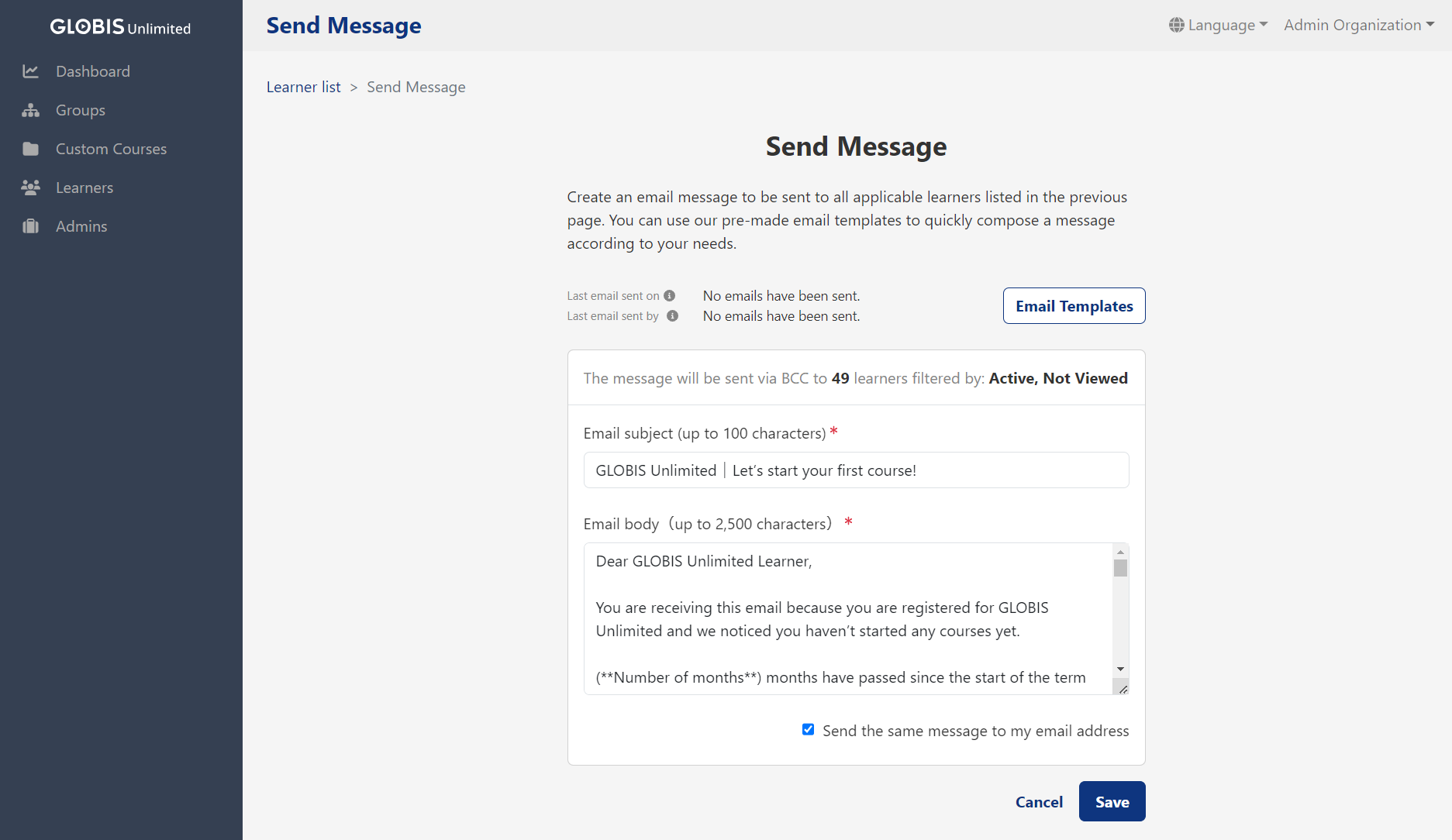Click the '49' learners count
The image size is (1452, 840).
click(840, 378)
